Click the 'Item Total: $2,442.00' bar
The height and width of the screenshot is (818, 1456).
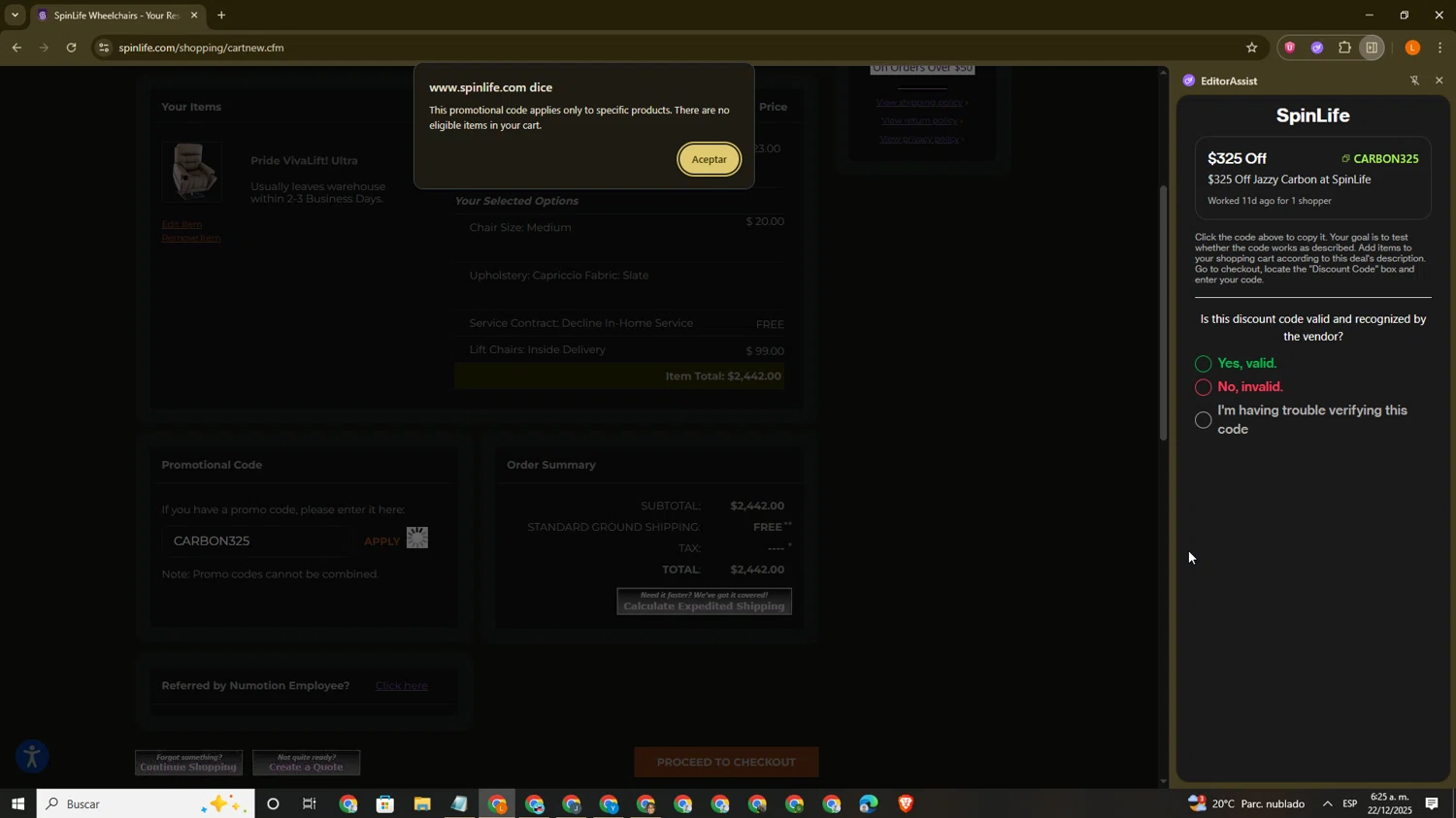point(619,376)
